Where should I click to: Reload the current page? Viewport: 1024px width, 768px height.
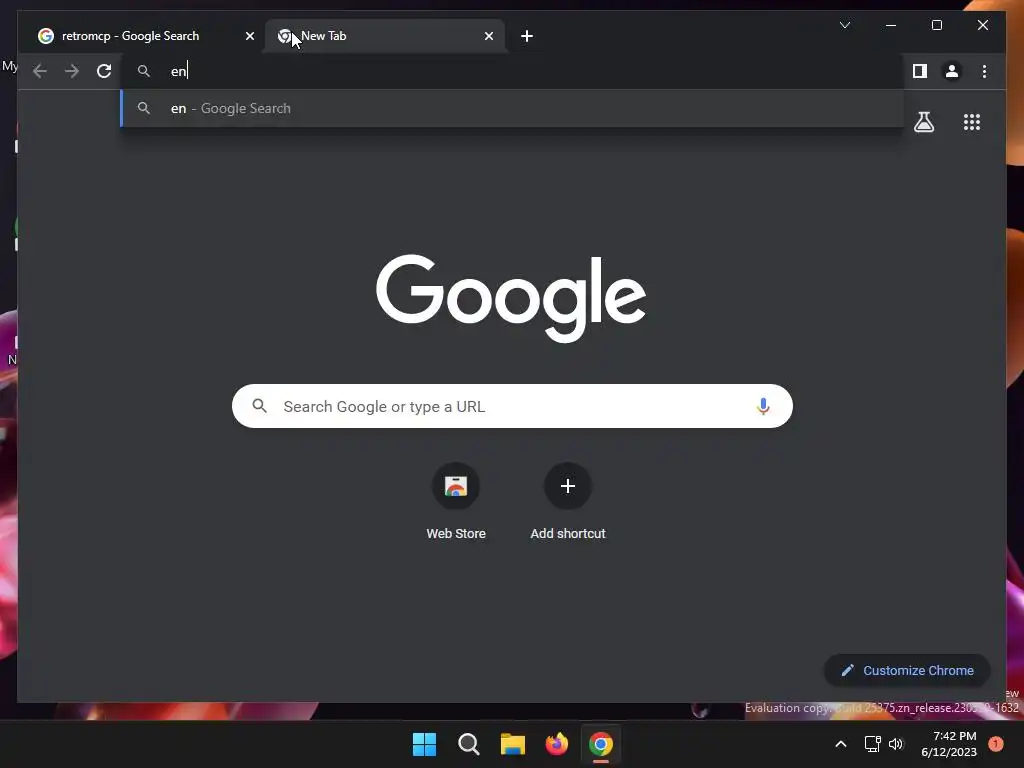click(x=104, y=71)
